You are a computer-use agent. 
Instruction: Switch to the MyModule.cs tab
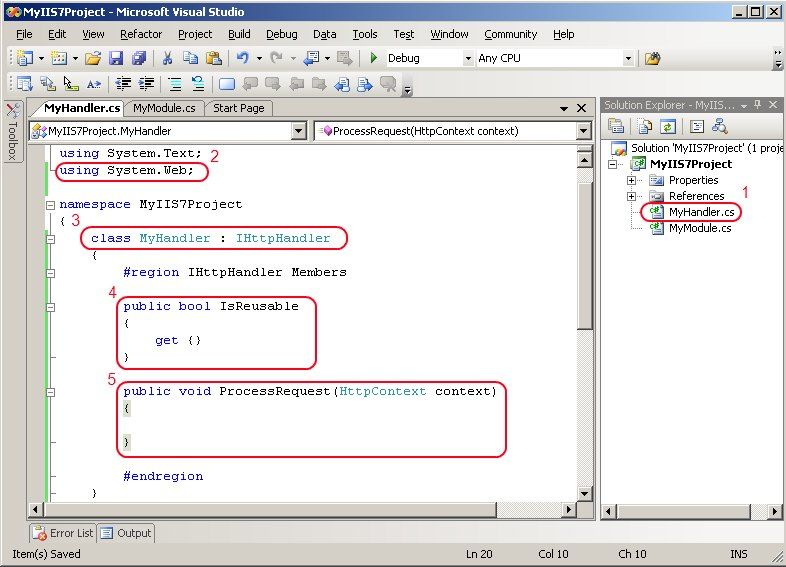tap(164, 108)
